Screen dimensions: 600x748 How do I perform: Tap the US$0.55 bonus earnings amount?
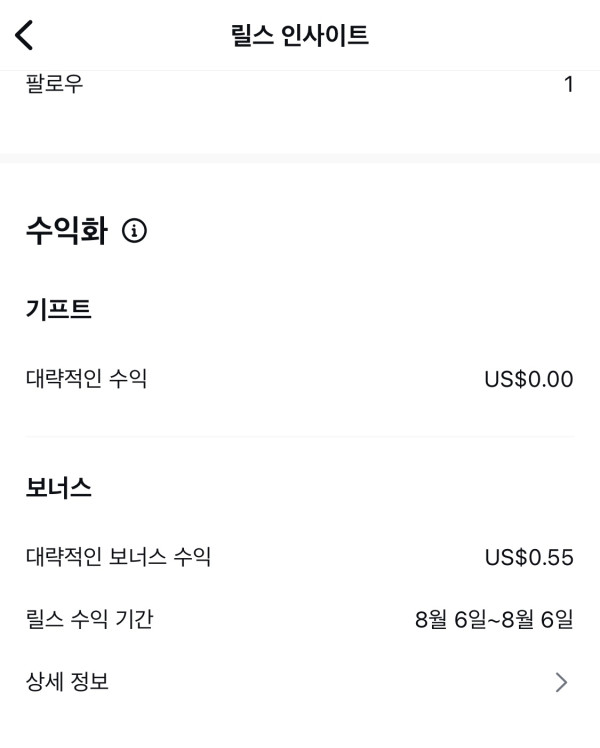point(528,557)
